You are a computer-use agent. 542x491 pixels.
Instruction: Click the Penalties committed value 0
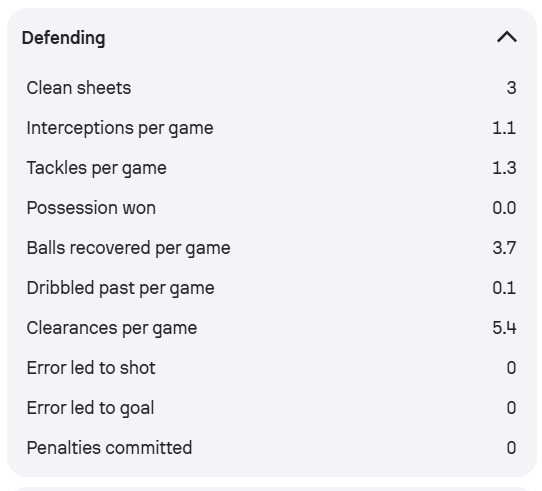pos(512,448)
